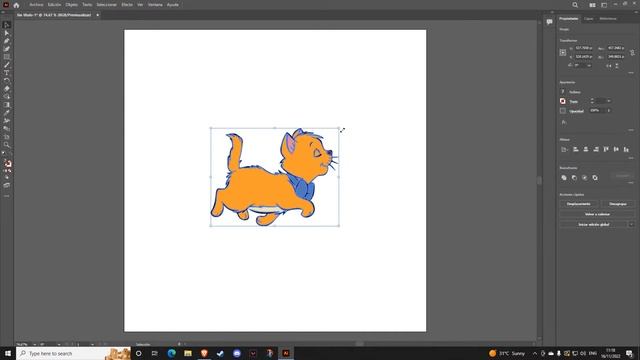Adjust the stroke weight stepper arrows
The height and width of the screenshot is (360, 640).
tap(592, 101)
